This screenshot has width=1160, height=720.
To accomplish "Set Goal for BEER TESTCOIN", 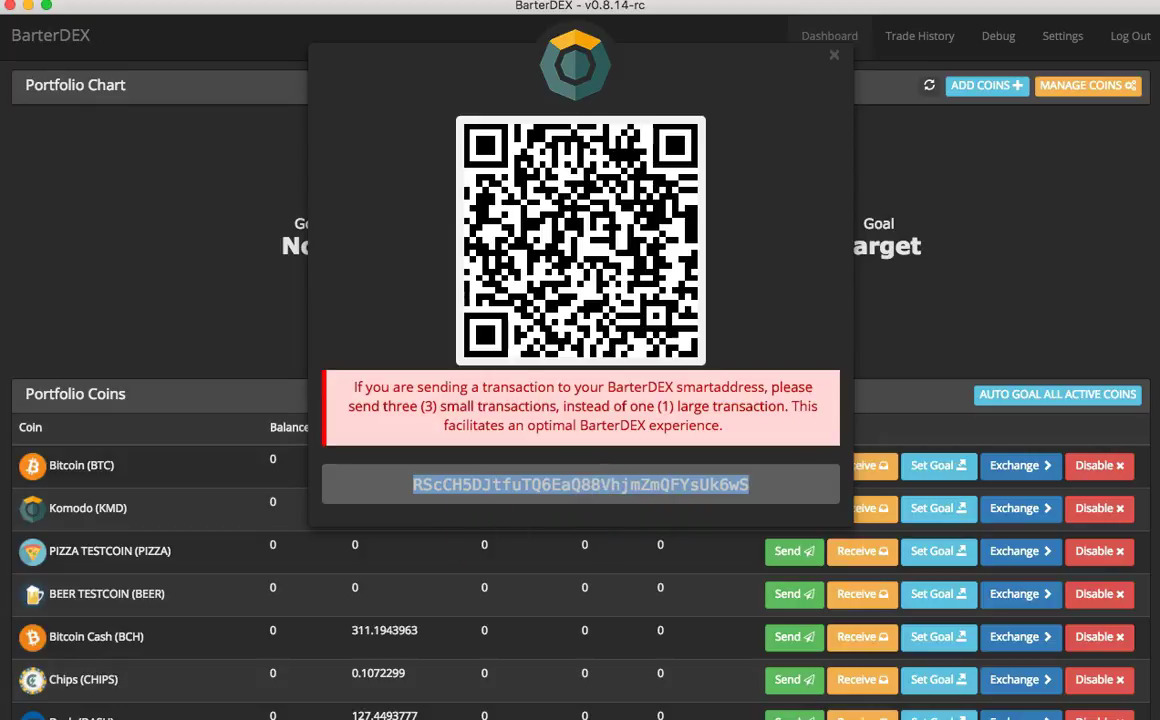I will pyautogui.click(x=938, y=595).
